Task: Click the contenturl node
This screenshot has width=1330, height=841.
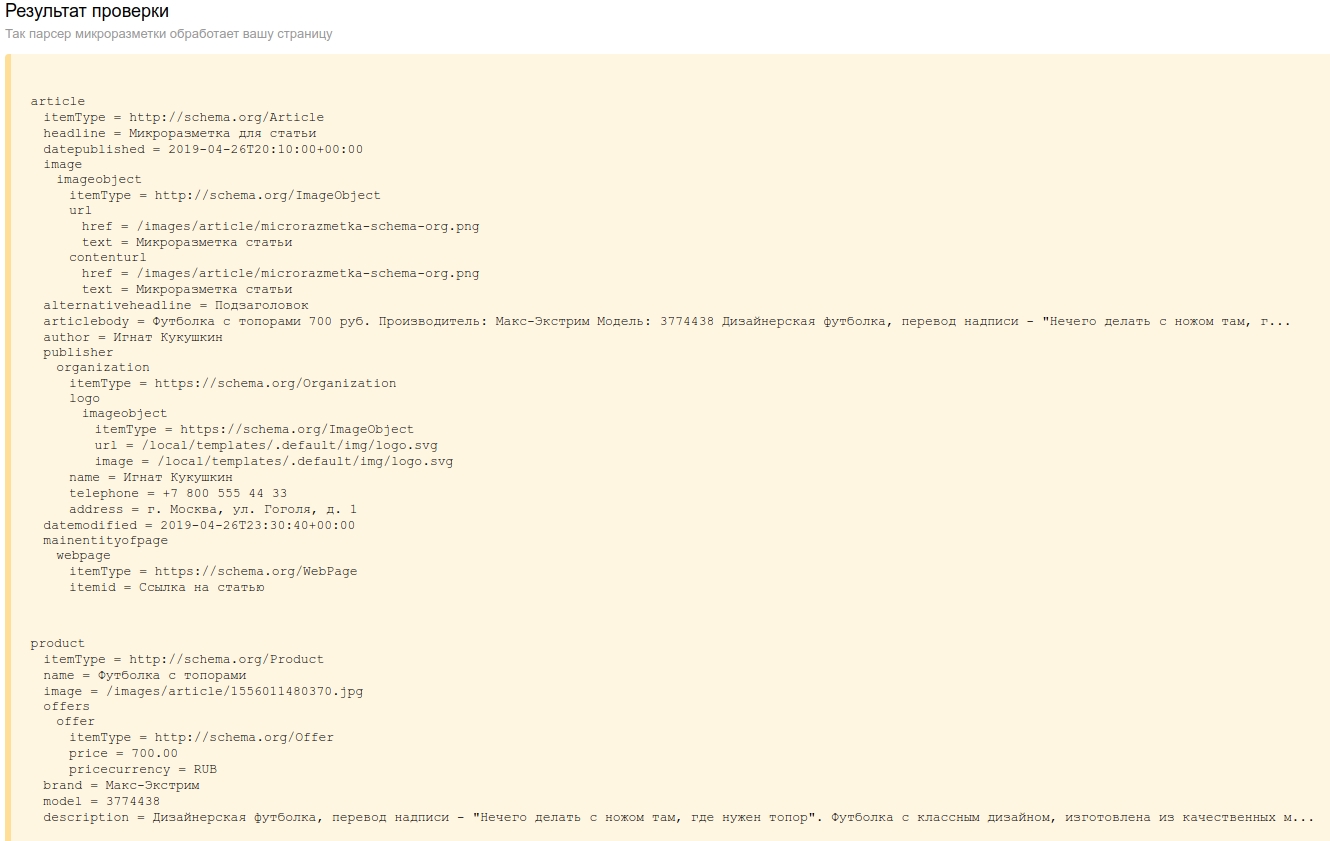Action: pos(107,257)
